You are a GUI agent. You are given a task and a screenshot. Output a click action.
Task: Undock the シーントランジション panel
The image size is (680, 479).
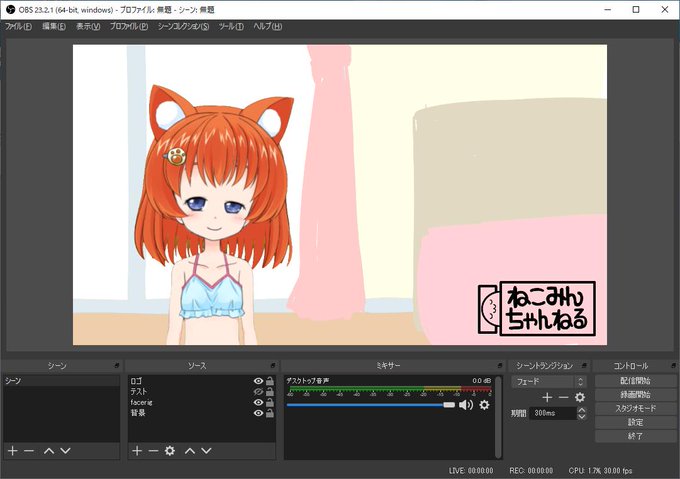(584, 365)
